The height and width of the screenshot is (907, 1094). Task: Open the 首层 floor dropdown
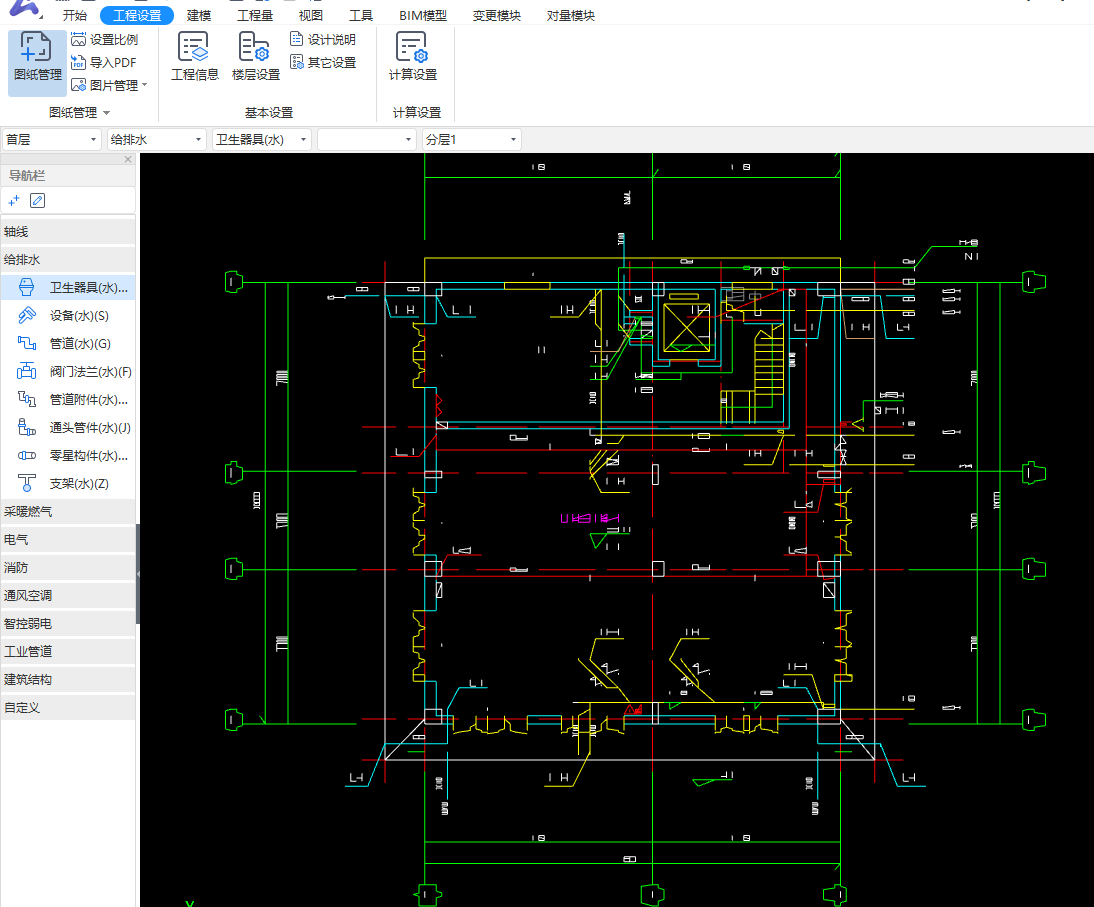pos(52,140)
